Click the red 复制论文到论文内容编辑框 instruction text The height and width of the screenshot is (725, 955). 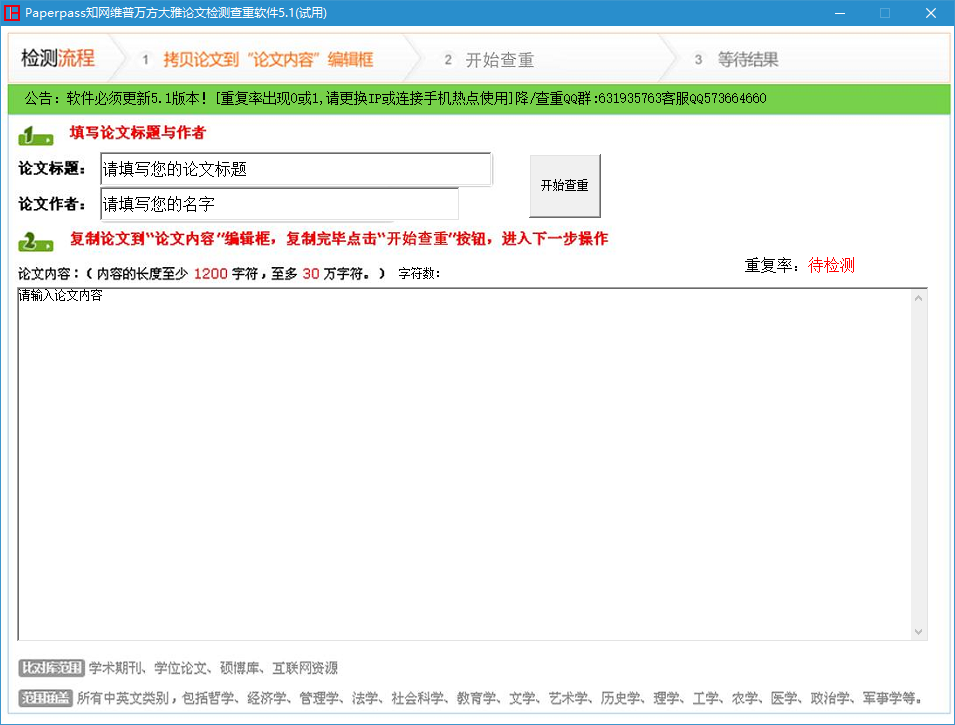coord(339,238)
